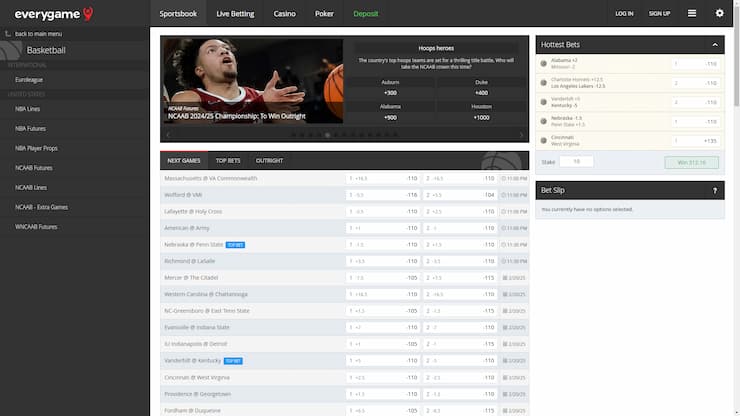Go back to main menu
Image resolution: width=740 pixels, height=416 pixels.
coord(38,34)
